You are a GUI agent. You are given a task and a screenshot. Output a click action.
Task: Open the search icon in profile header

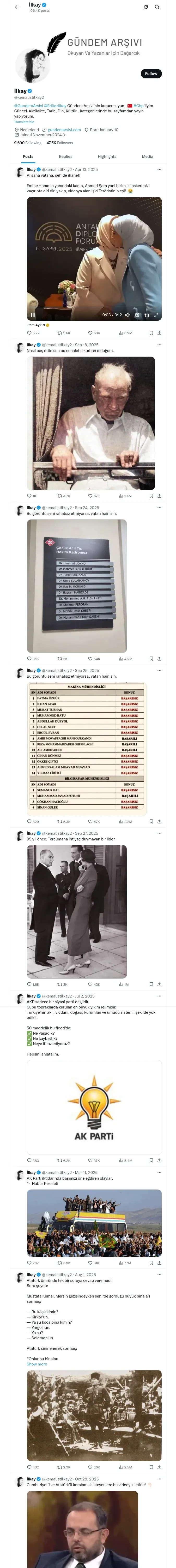coord(157,7)
